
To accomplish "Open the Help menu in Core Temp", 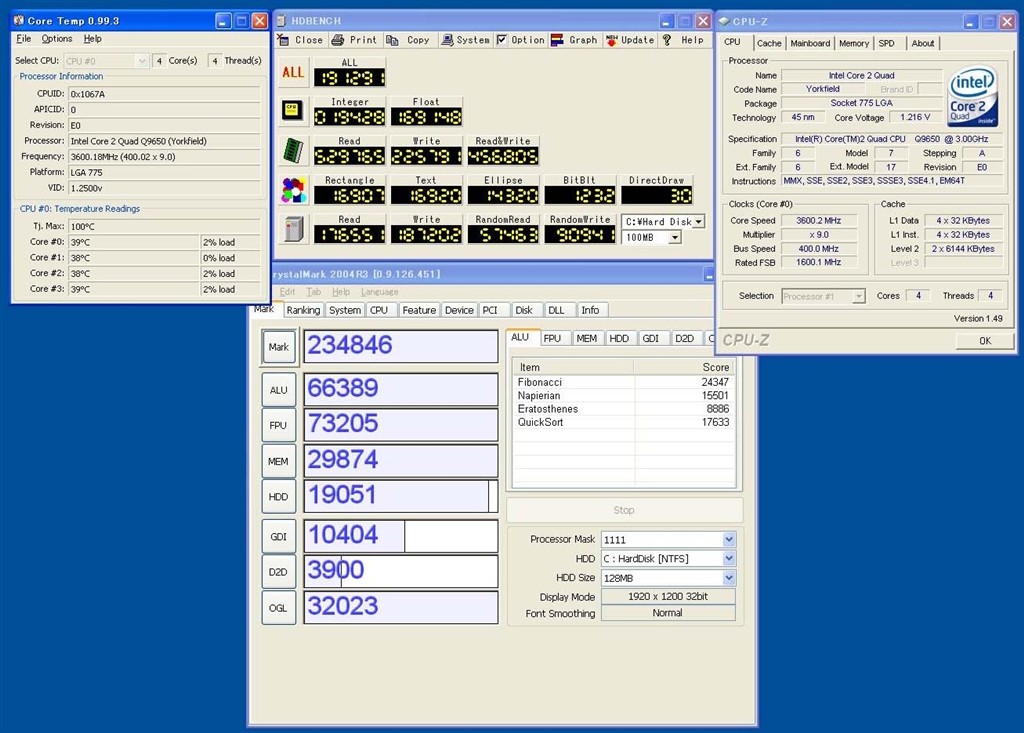I will [92, 39].
